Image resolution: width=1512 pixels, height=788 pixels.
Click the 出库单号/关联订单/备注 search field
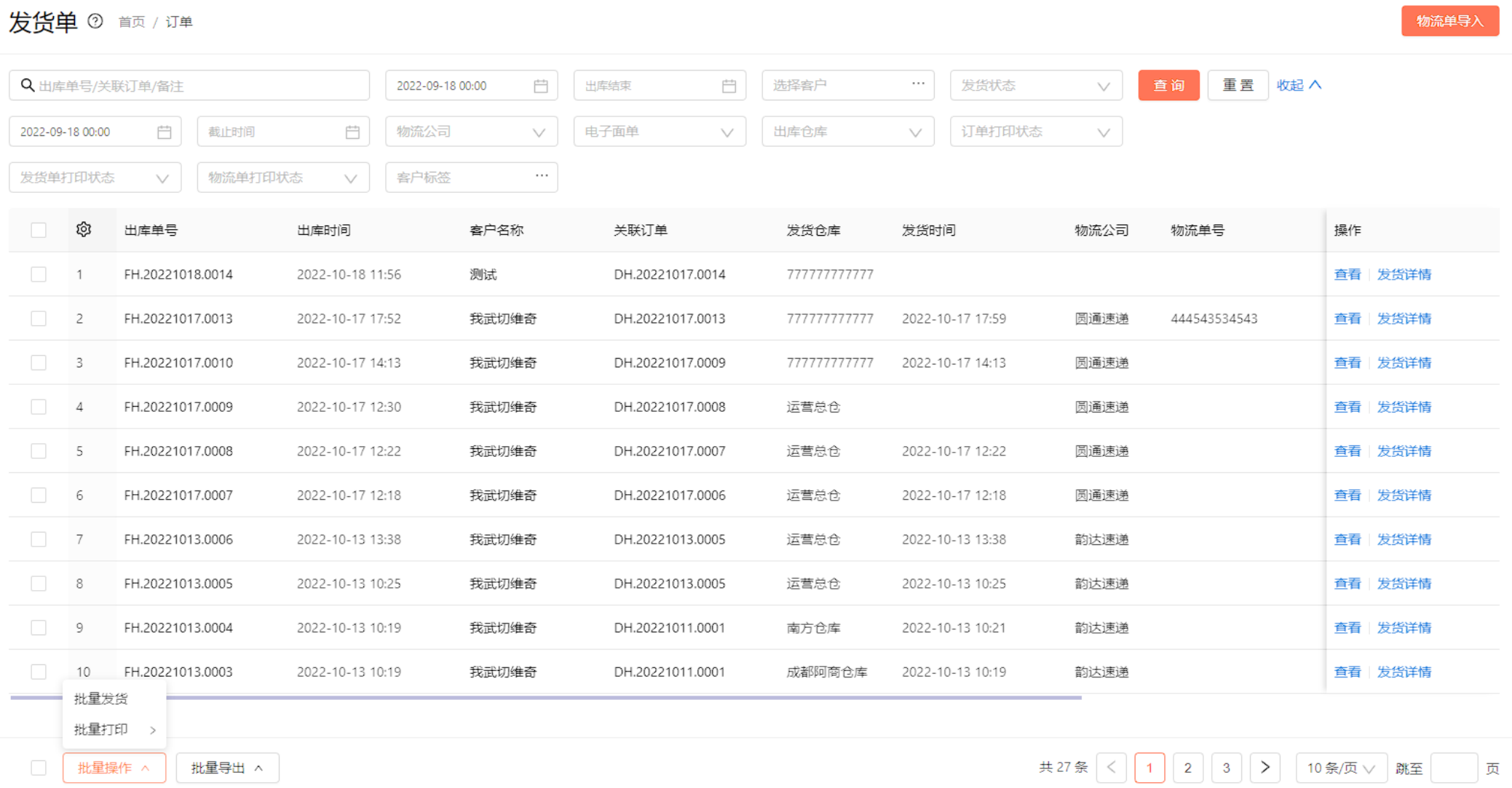point(189,85)
